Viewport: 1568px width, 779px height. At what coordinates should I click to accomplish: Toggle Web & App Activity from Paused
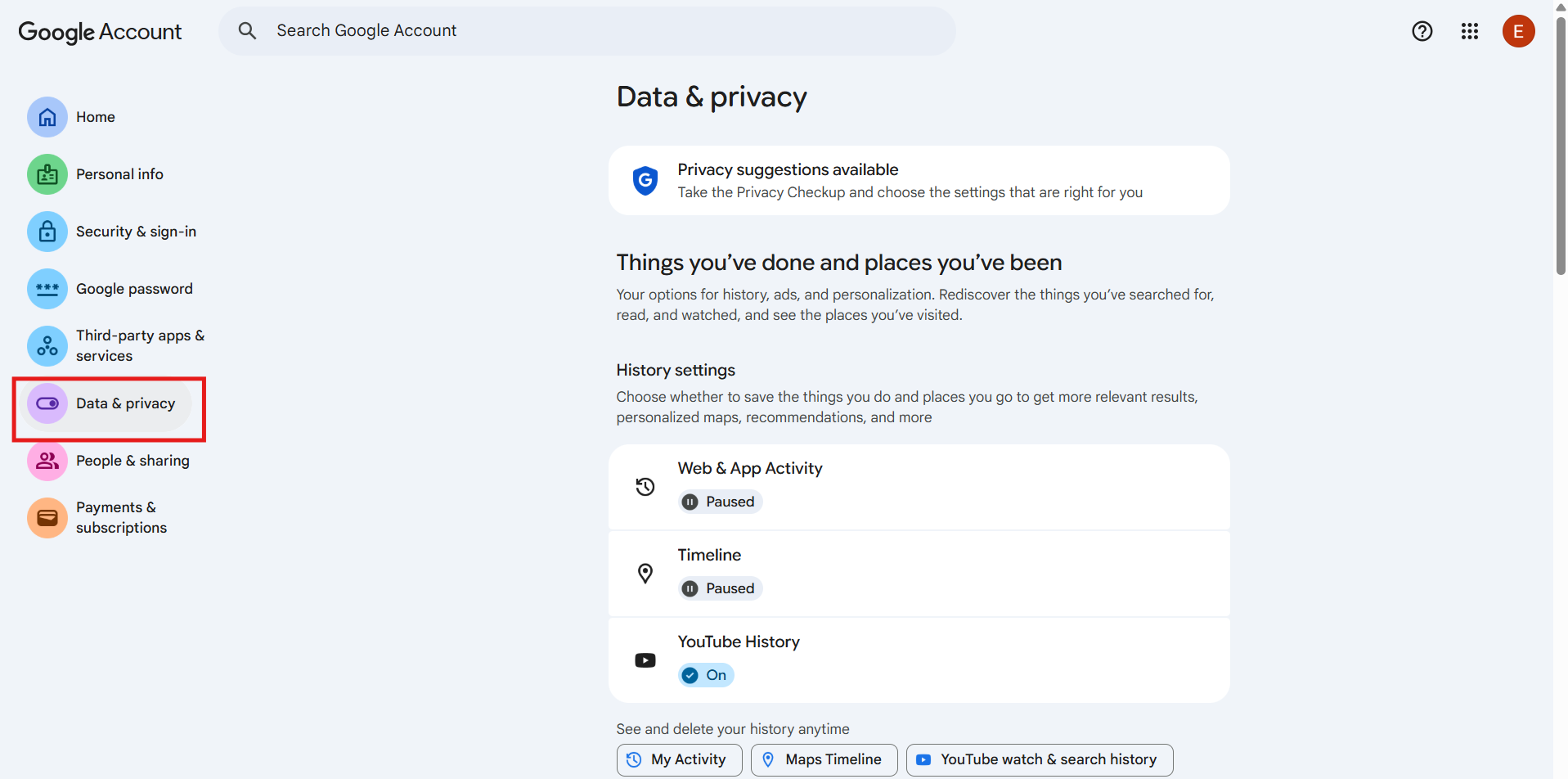point(720,501)
